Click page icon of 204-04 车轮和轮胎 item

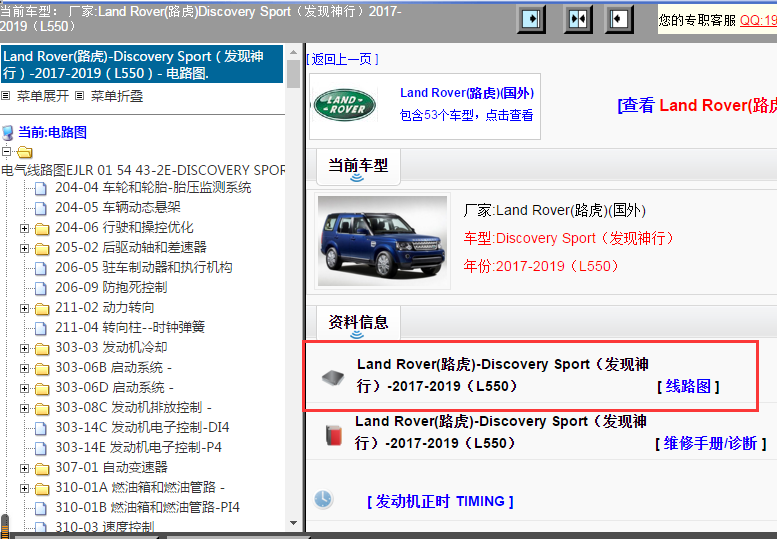41,188
